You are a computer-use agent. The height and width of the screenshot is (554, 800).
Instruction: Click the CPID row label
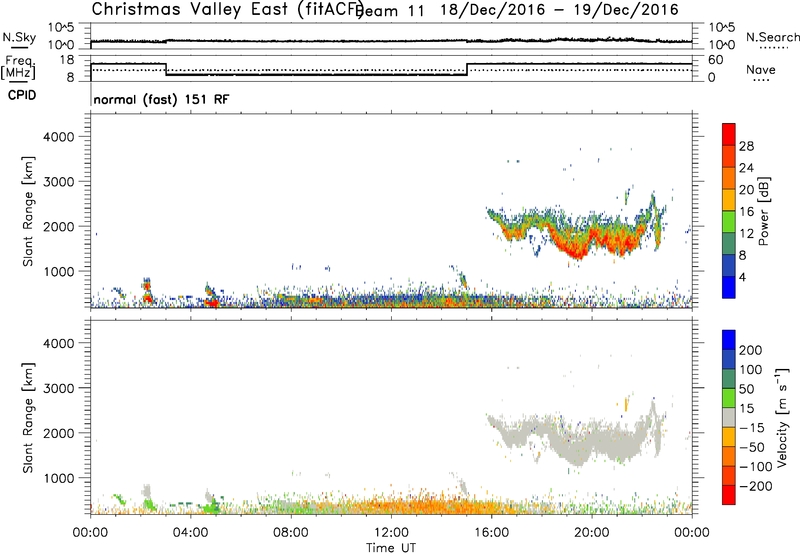tap(22, 95)
